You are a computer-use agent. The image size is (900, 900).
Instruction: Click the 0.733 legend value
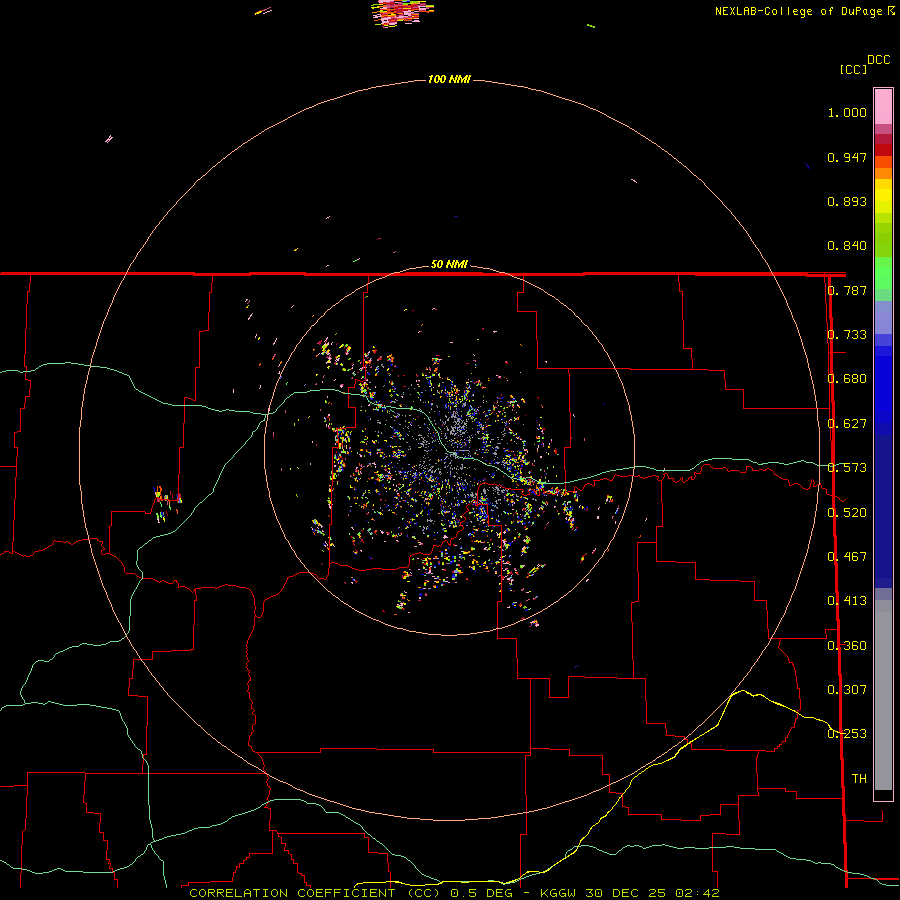pyautogui.click(x=847, y=335)
